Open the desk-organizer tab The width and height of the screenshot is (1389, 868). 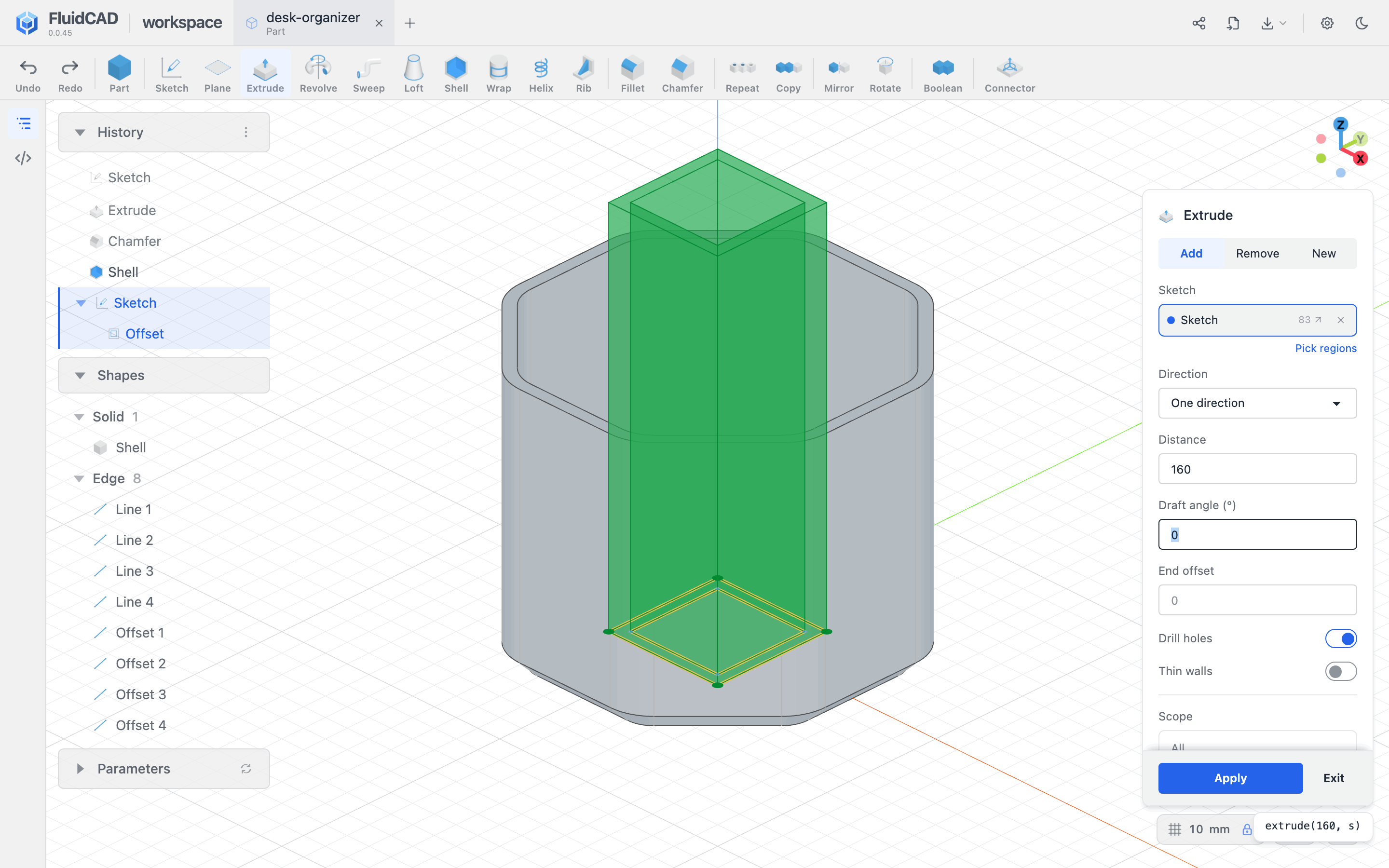(x=313, y=23)
